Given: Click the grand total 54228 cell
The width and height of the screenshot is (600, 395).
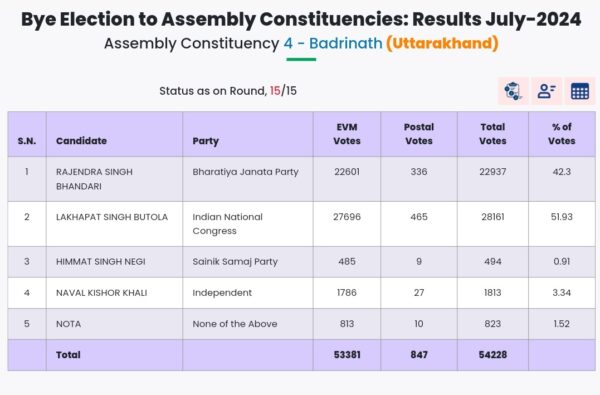Looking at the screenshot, I should 493,355.
